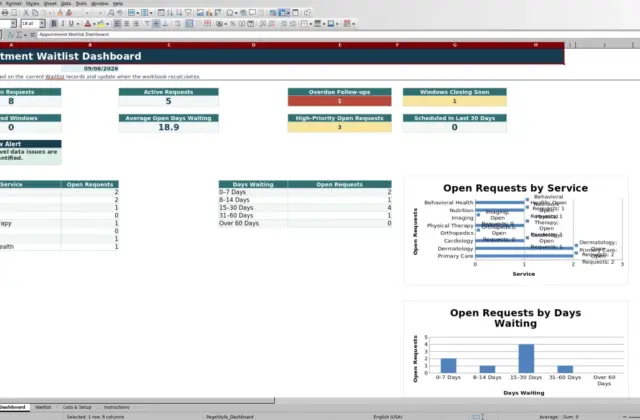The width and height of the screenshot is (640, 420).
Task: Expand the Borders dropdown arrow
Action: (x=310, y=24)
